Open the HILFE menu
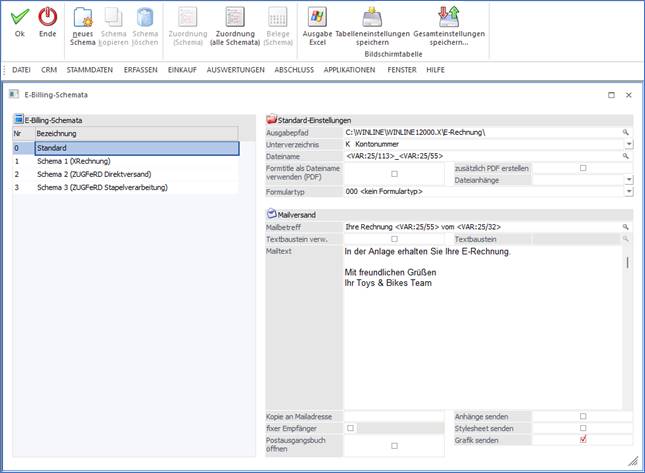This screenshot has height=473, width=645. pos(435,70)
